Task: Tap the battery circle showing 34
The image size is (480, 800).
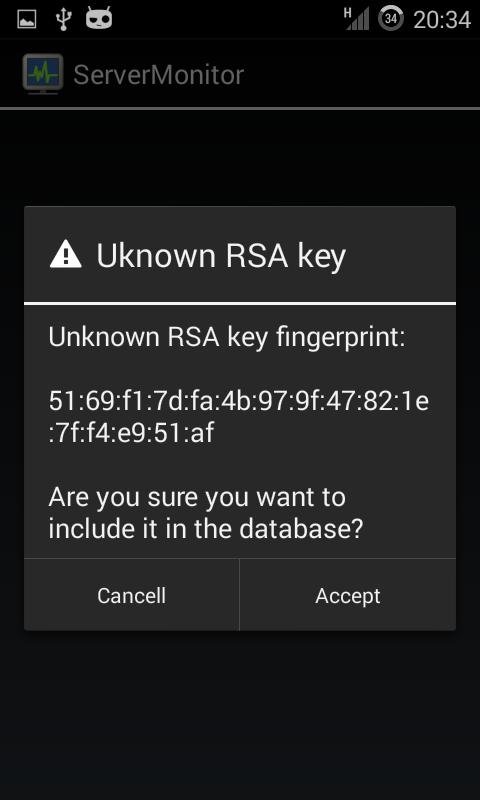Action: pyautogui.click(x=391, y=19)
